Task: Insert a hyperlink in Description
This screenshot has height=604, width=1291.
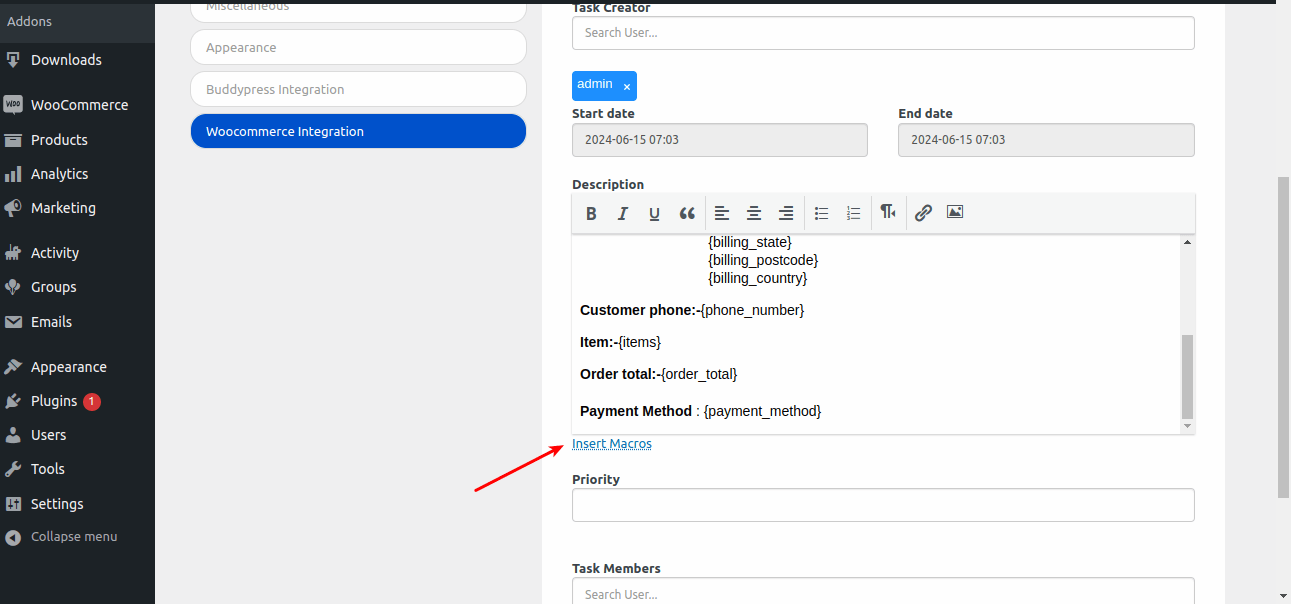Action: coord(923,212)
